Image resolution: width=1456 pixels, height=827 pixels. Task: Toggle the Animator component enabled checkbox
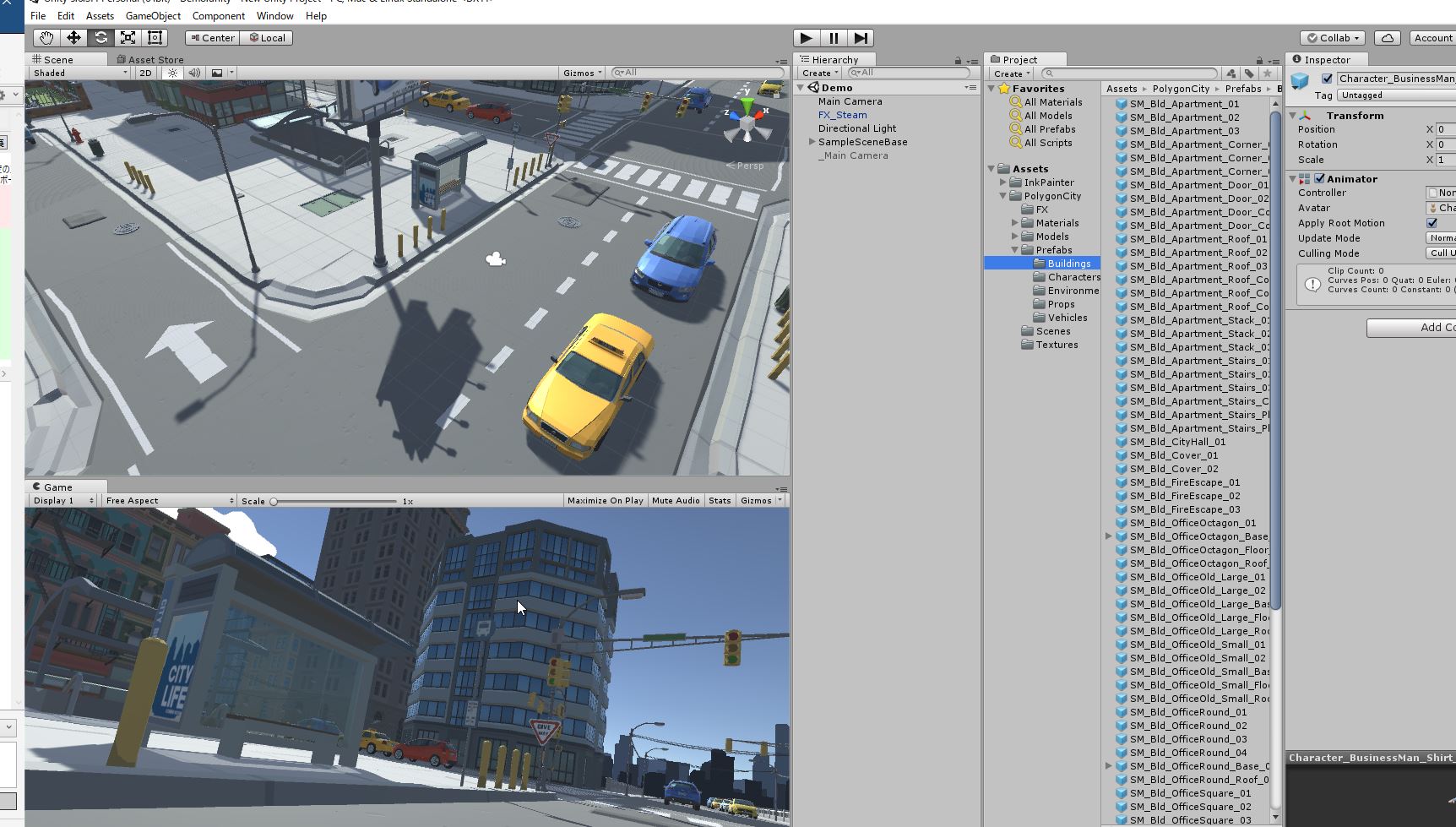tap(1319, 179)
